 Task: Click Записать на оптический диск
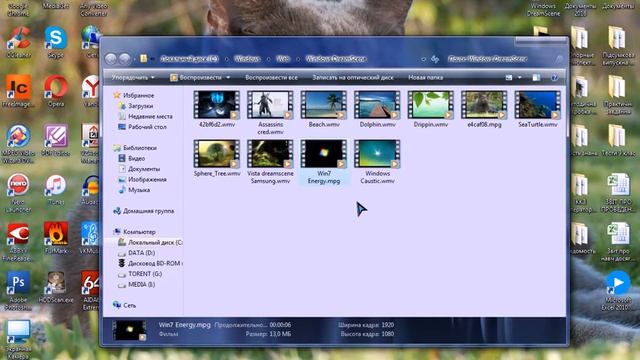tap(353, 78)
